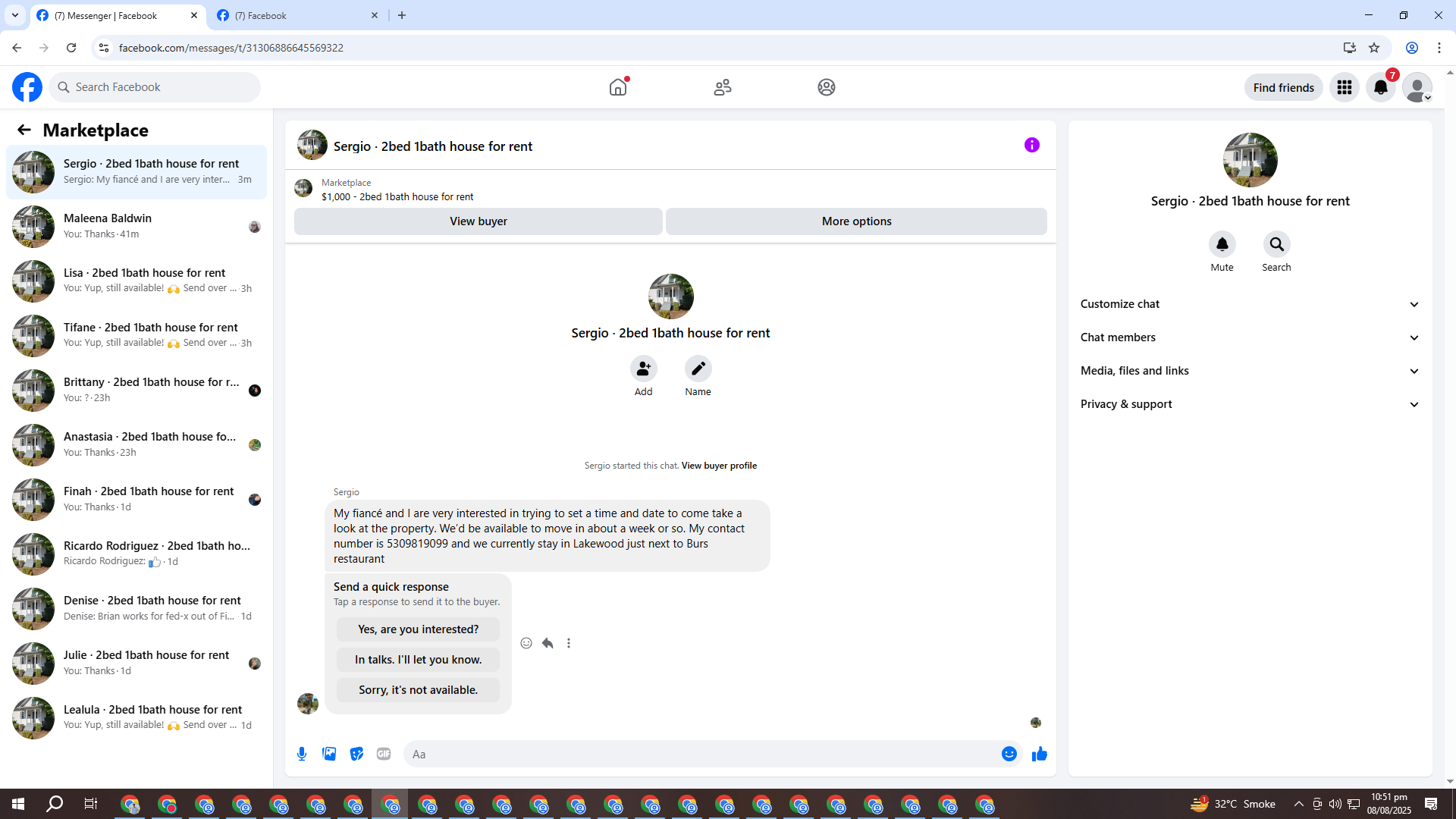Attach a file using photo icon

coord(329,754)
